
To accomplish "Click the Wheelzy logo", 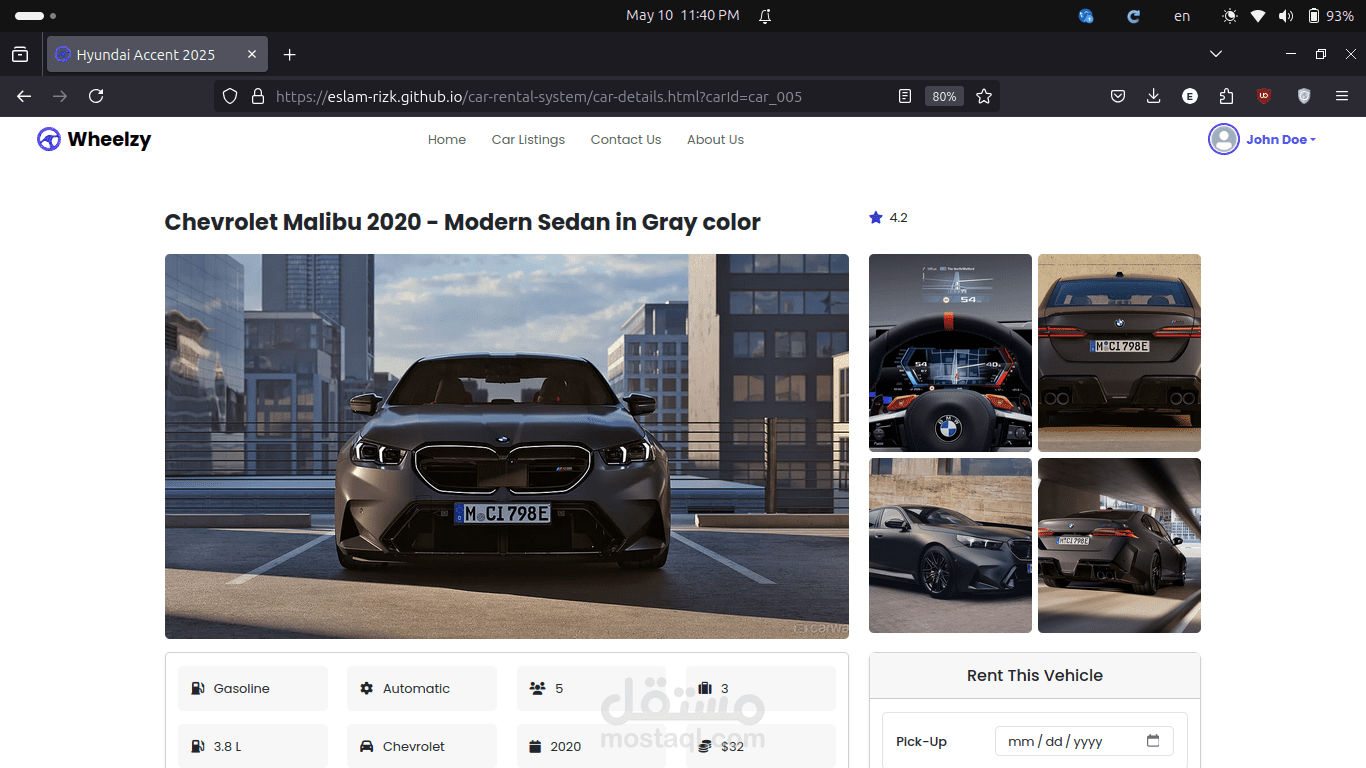I will (x=94, y=139).
